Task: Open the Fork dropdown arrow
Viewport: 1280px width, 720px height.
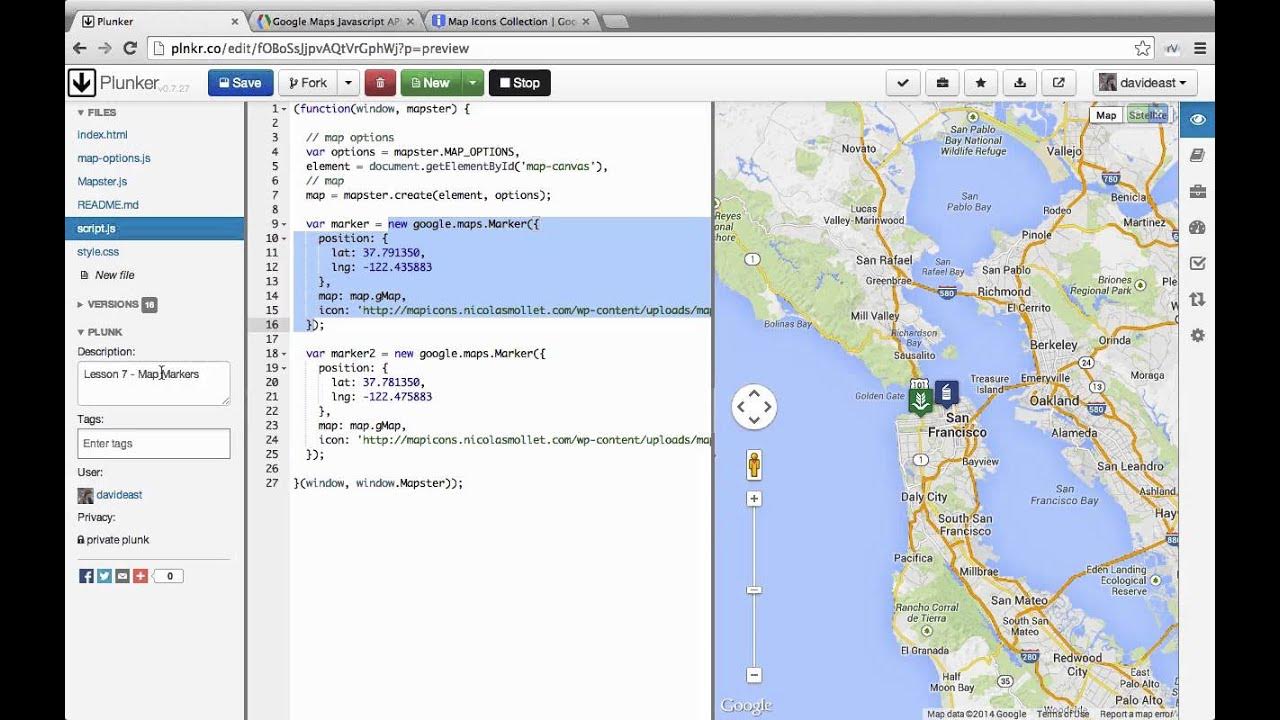Action: (x=348, y=83)
